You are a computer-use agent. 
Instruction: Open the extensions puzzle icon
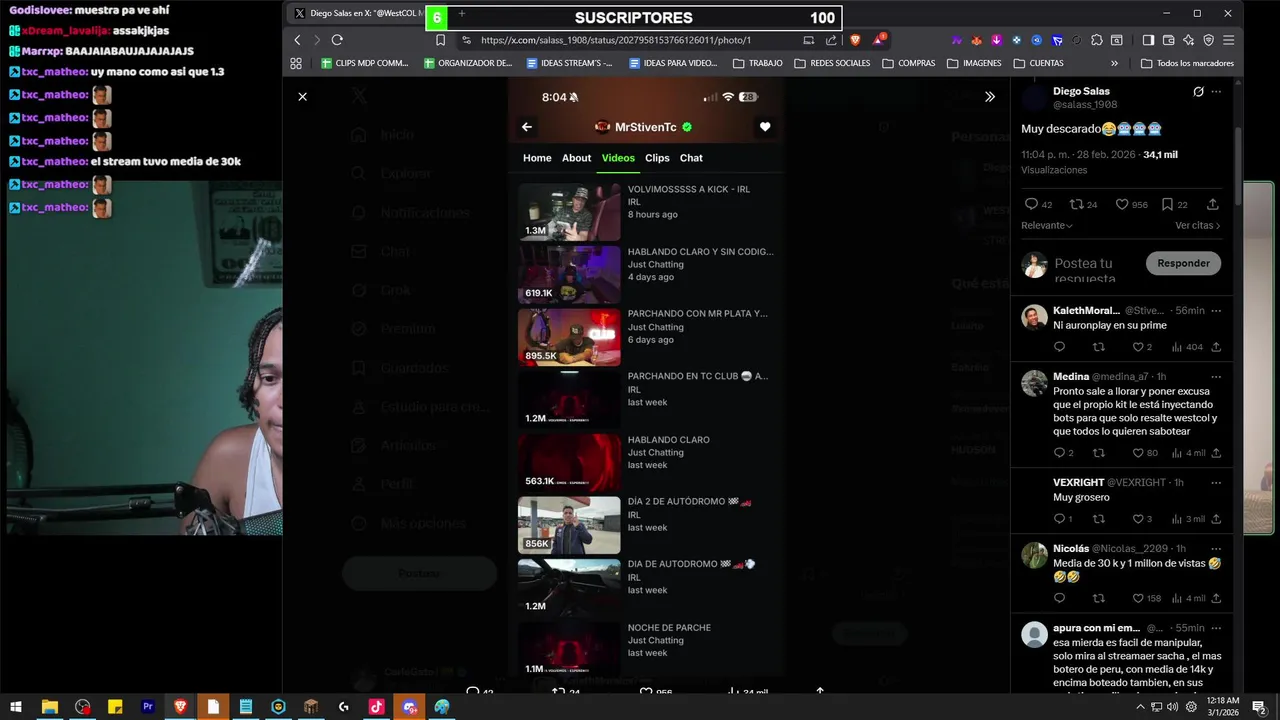(1097, 40)
